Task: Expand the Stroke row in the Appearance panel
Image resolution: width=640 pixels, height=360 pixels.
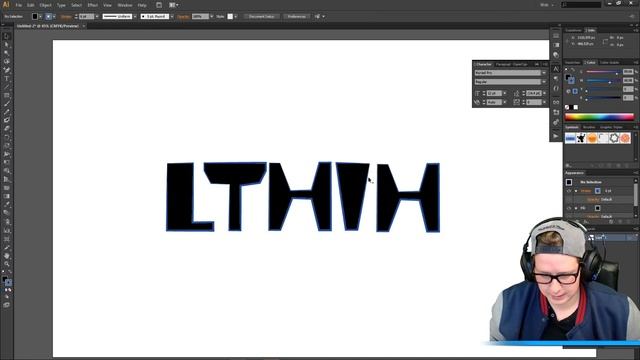Action: point(576,191)
